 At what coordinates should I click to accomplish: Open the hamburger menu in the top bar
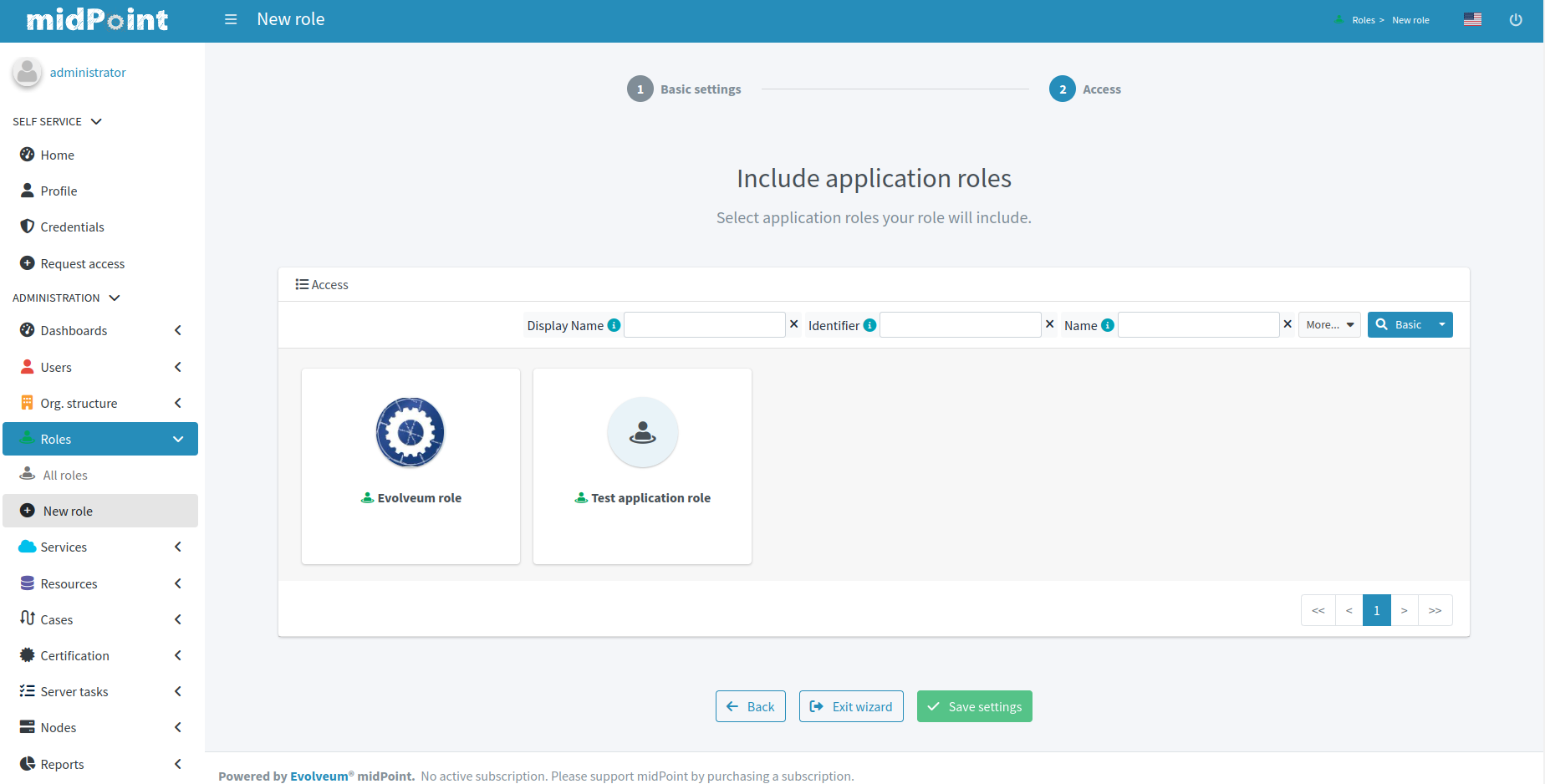[231, 19]
